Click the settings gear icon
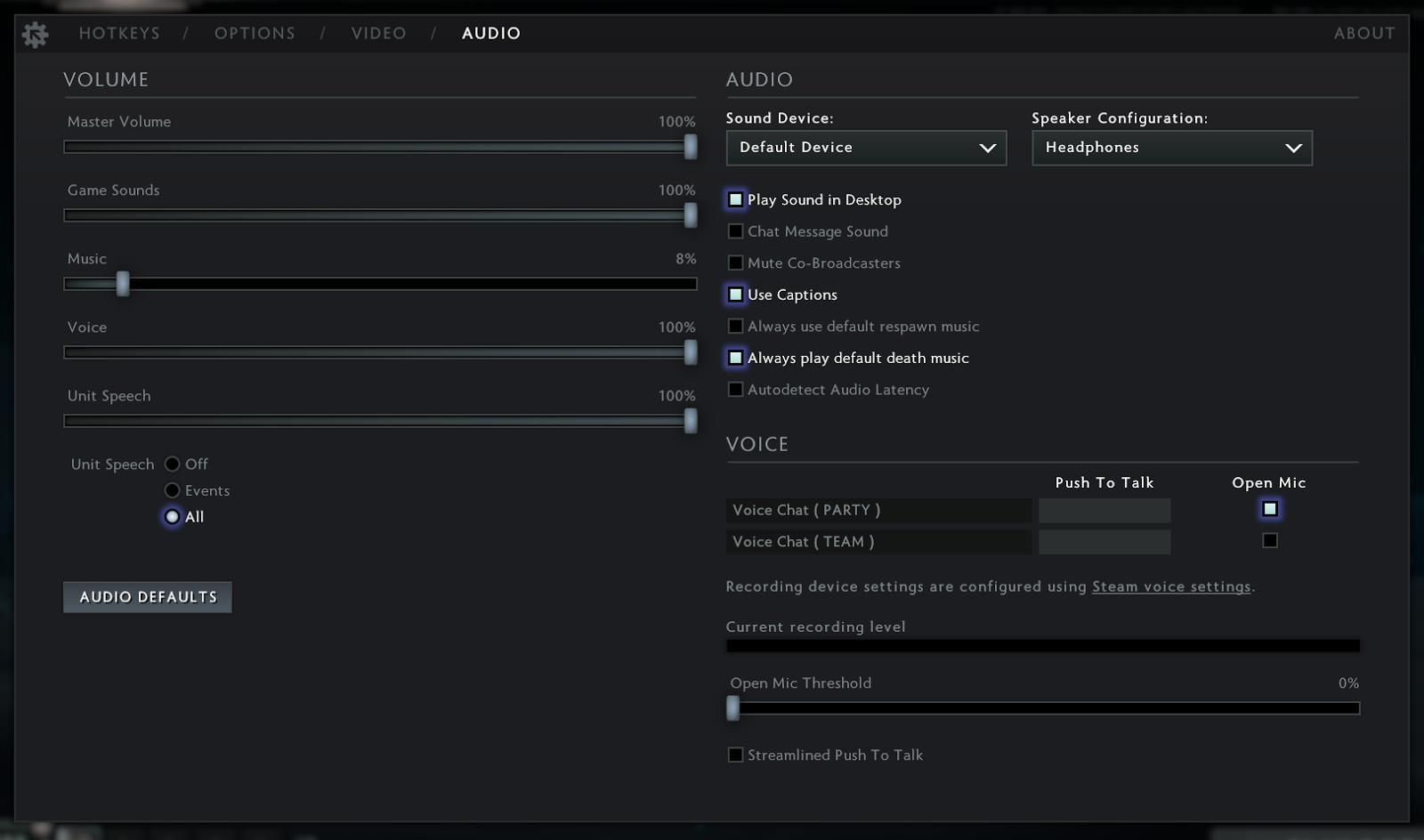 [x=35, y=35]
